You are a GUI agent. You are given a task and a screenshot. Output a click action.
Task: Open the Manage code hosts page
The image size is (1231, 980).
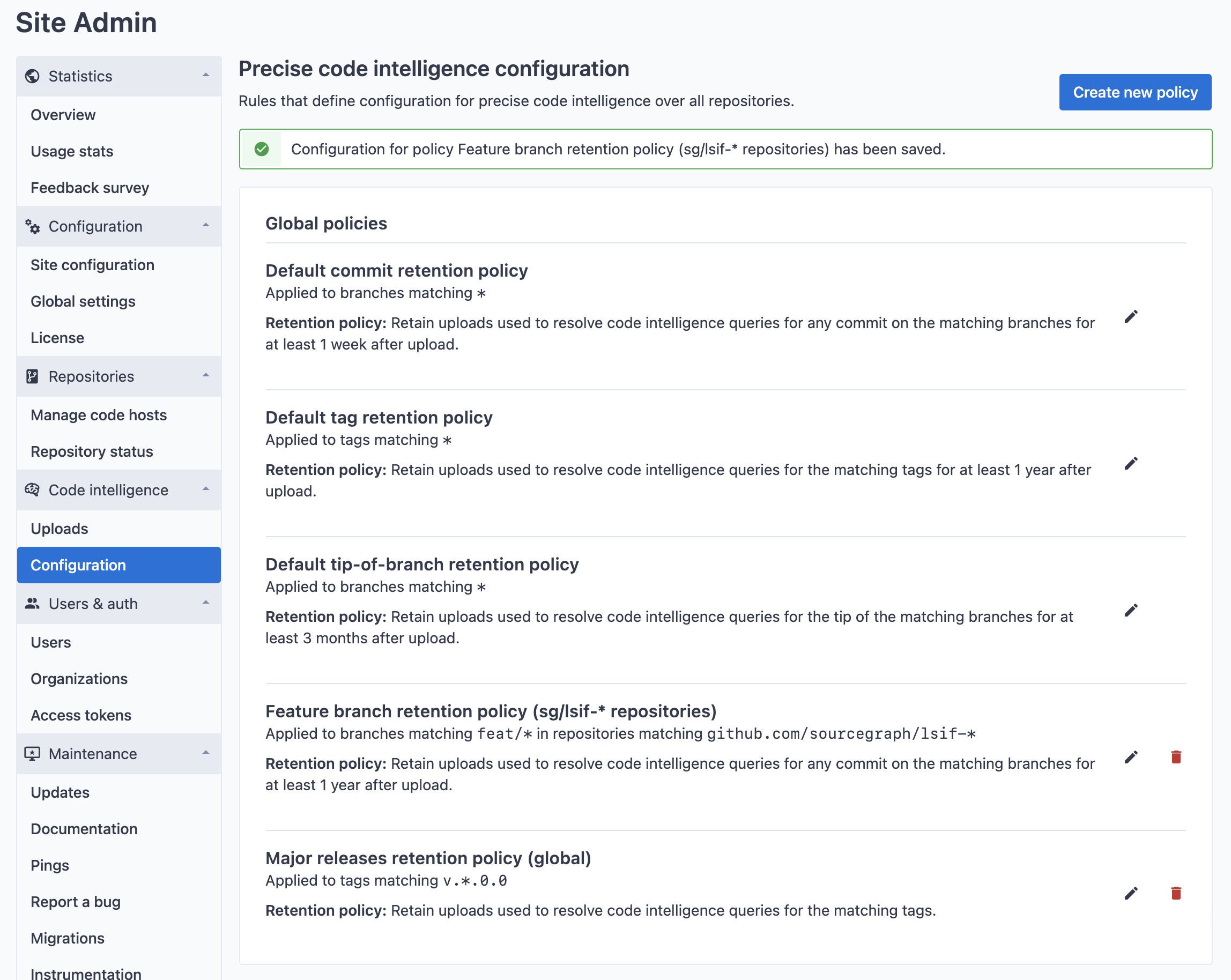(x=98, y=415)
